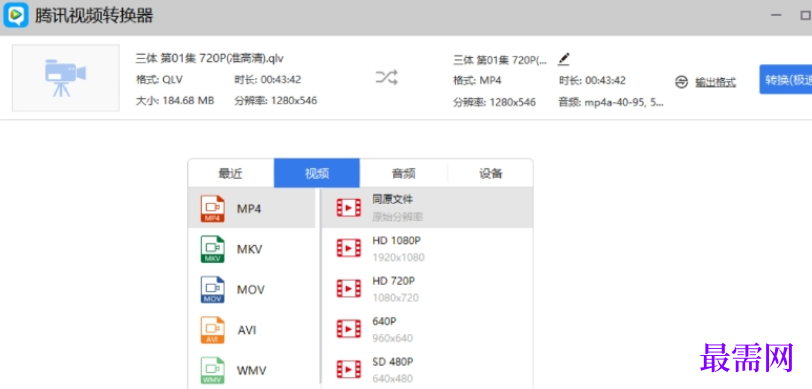The width and height of the screenshot is (812, 389).
Task: Switch to the 音频 tab
Action: pyautogui.click(x=403, y=173)
